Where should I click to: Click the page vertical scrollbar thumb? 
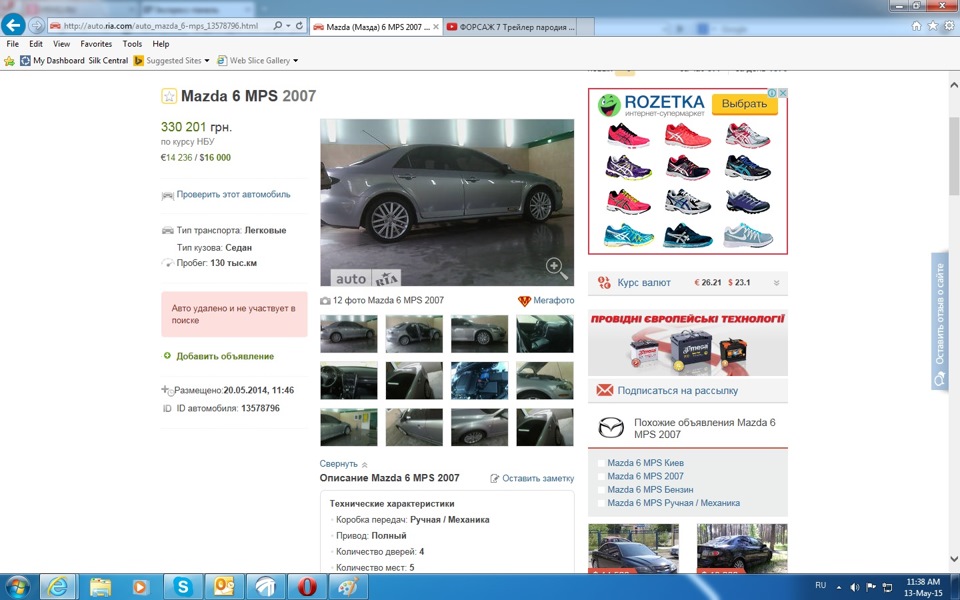point(954,156)
